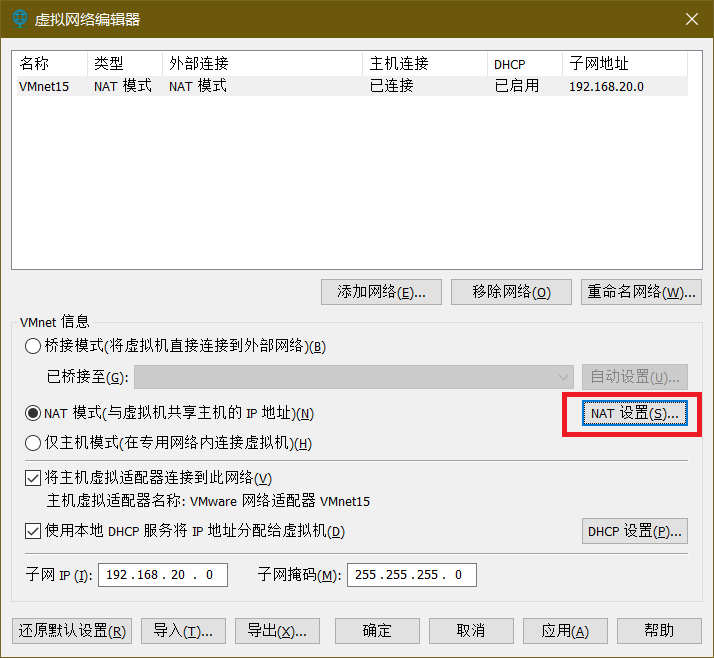This screenshot has height=658, width=714.
Task: Select the host-only mode radio button
Action: pos(32,443)
